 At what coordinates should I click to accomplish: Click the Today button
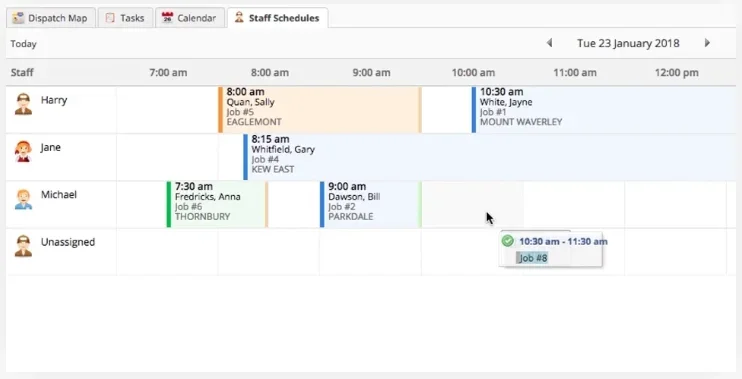[24, 44]
